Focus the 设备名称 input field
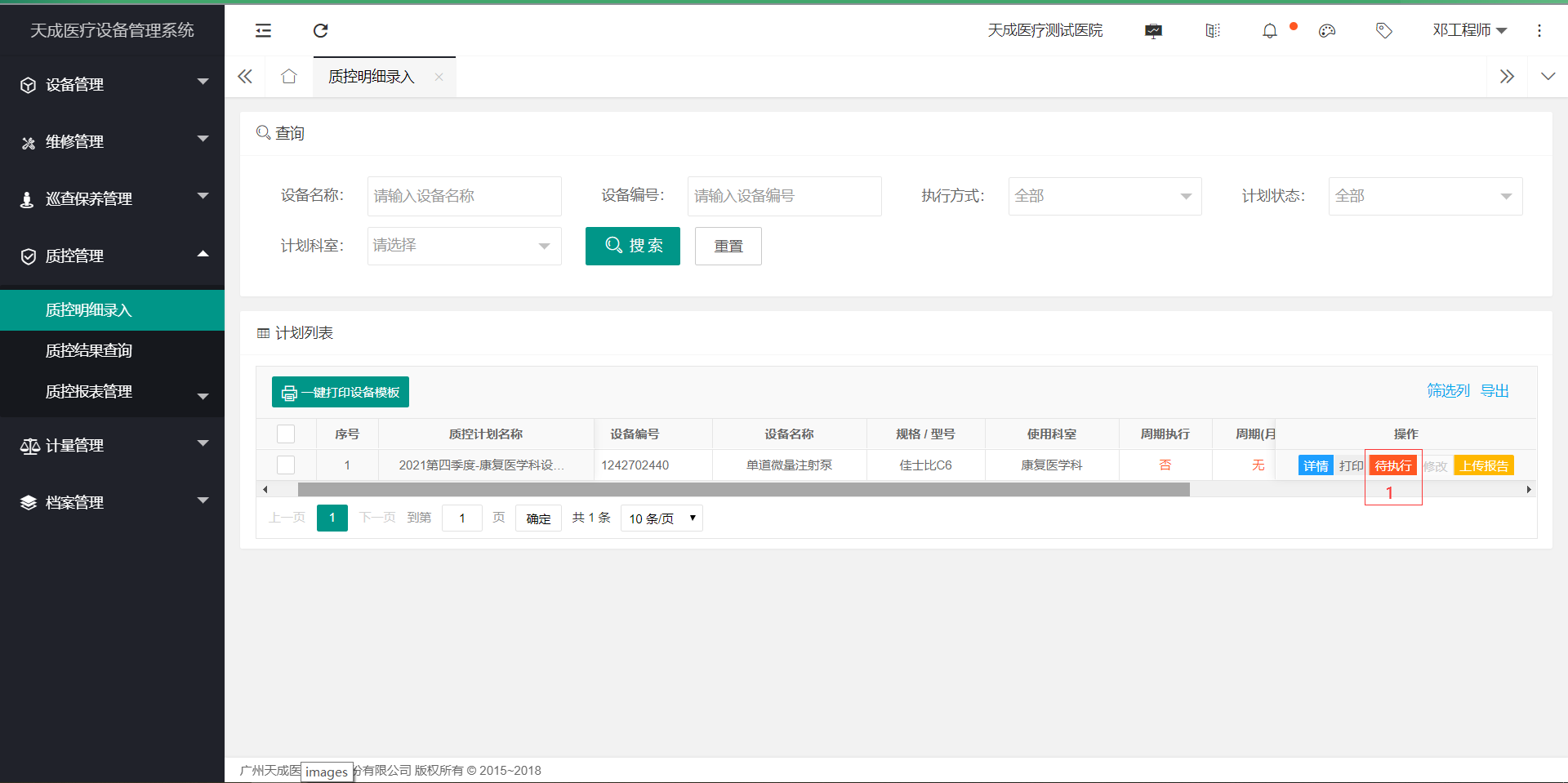The height and width of the screenshot is (783, 1568). coord(464,196)
